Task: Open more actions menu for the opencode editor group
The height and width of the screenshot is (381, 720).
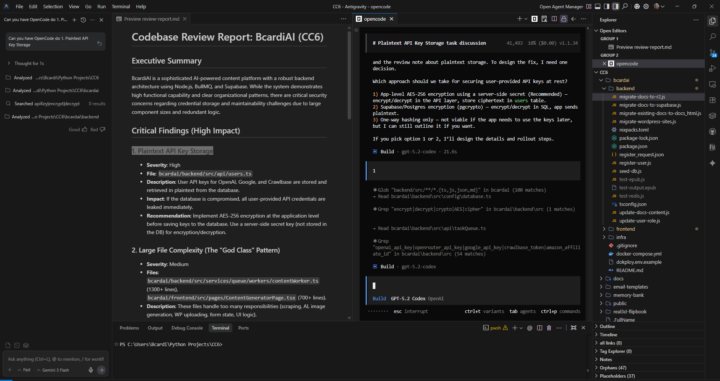Action: point(584,19)
